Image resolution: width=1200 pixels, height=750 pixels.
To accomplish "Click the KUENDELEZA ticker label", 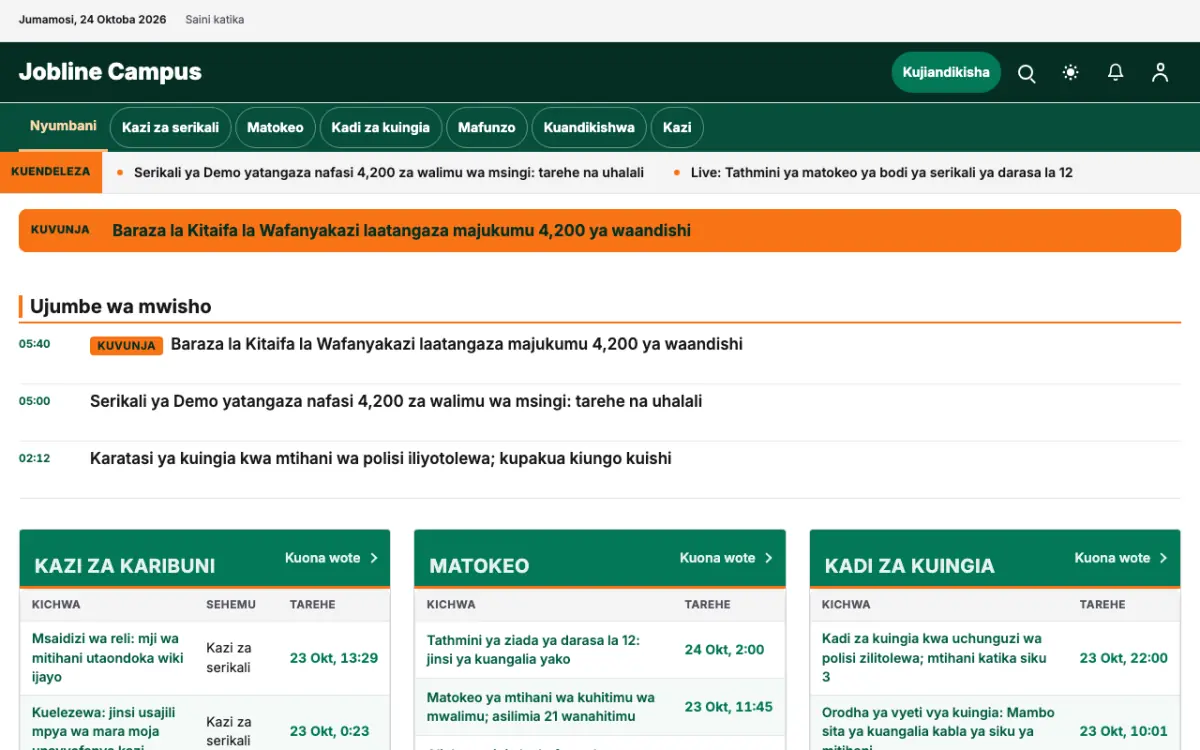I will 51,172.
